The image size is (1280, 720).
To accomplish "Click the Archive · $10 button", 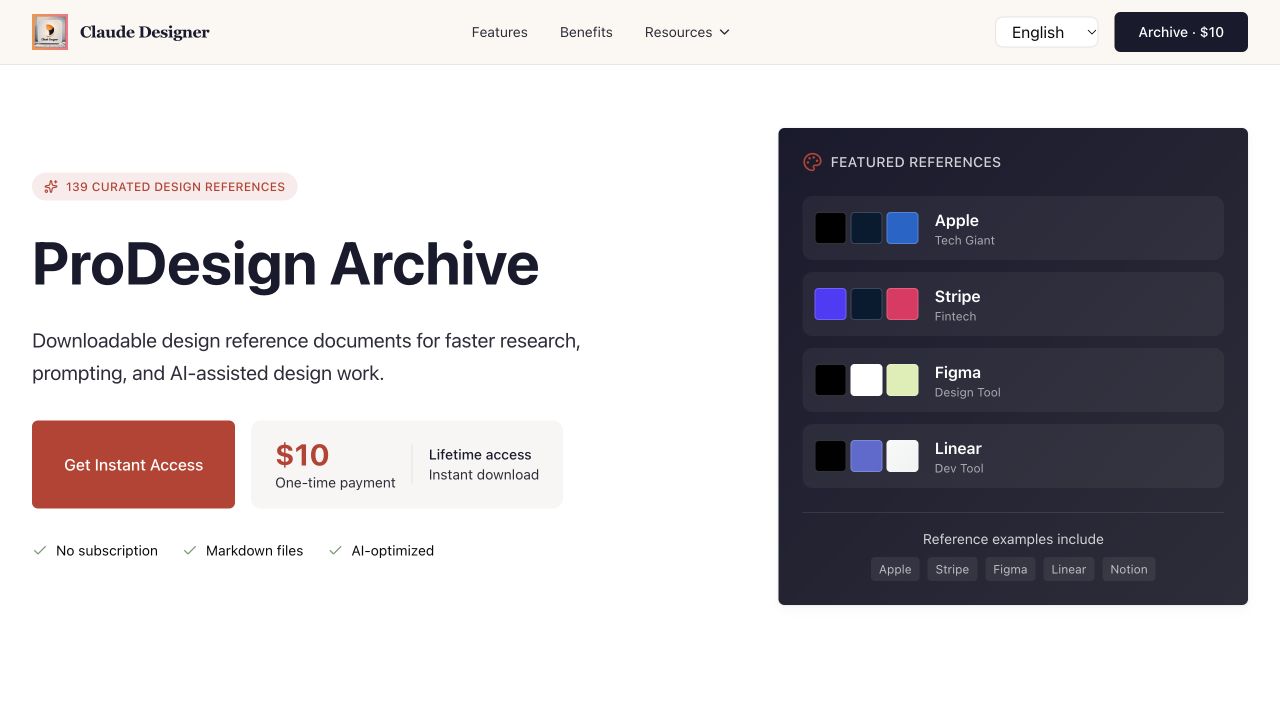I will pyautogui.click(x=1181, y=32).
